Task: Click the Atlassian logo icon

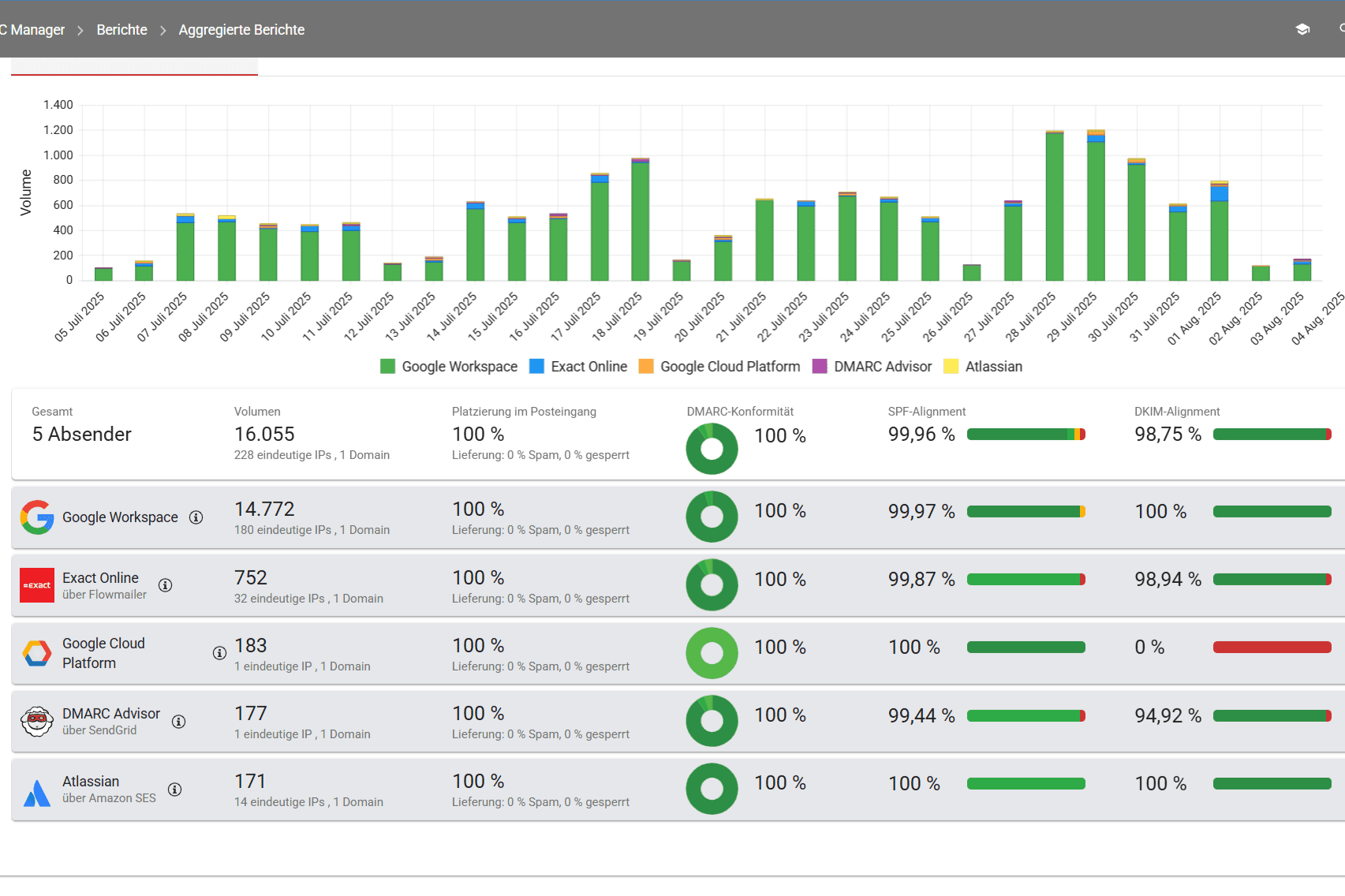Action: [x=37, y=793]
